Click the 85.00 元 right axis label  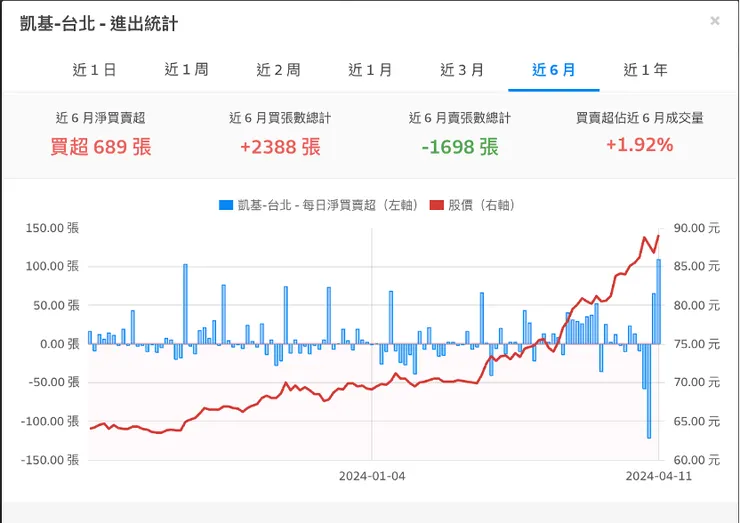697,266
